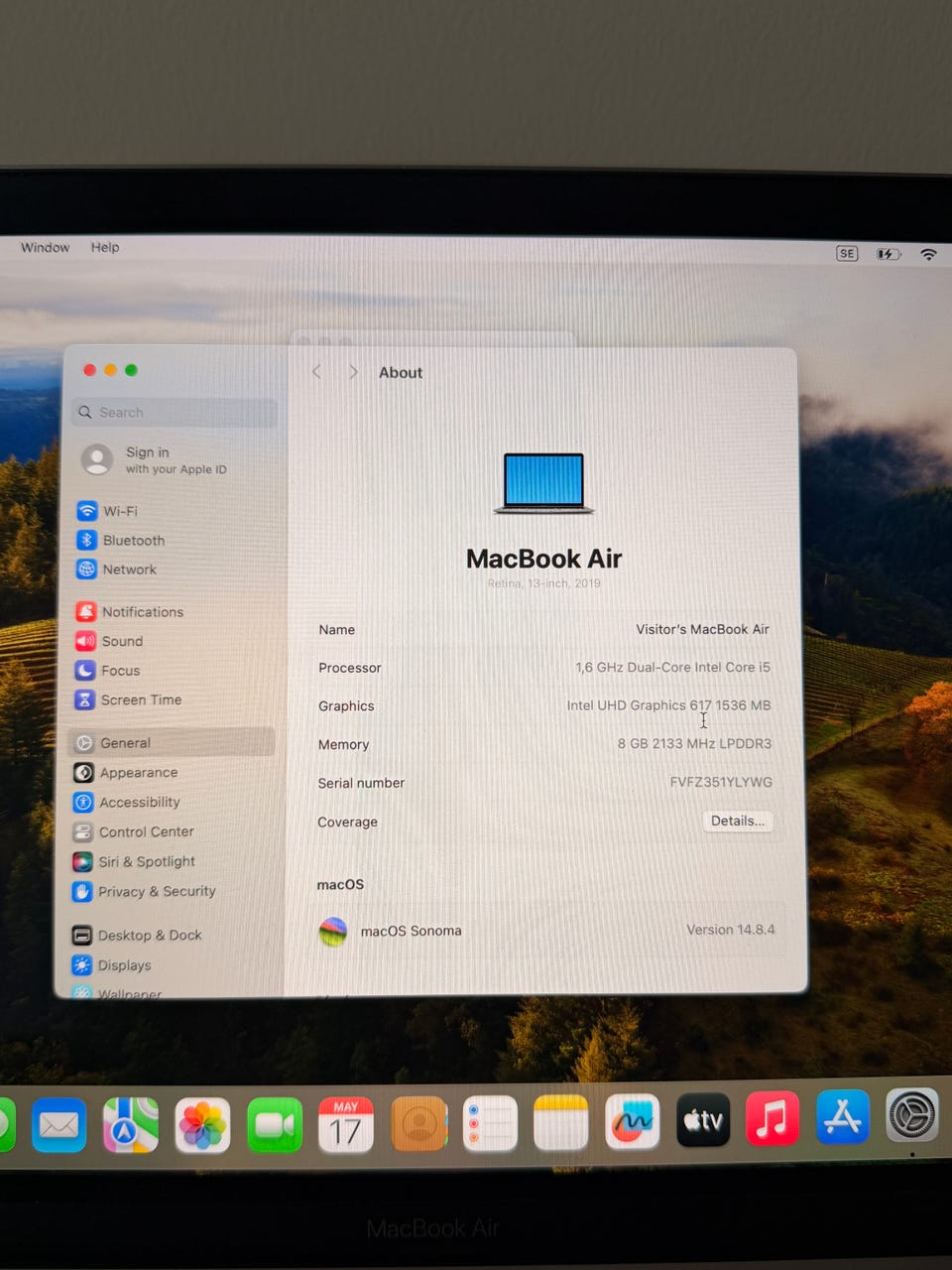Launch FaceTime from the Dock
Viewport: 952px width, 1270px height.
coord(275,1124)
